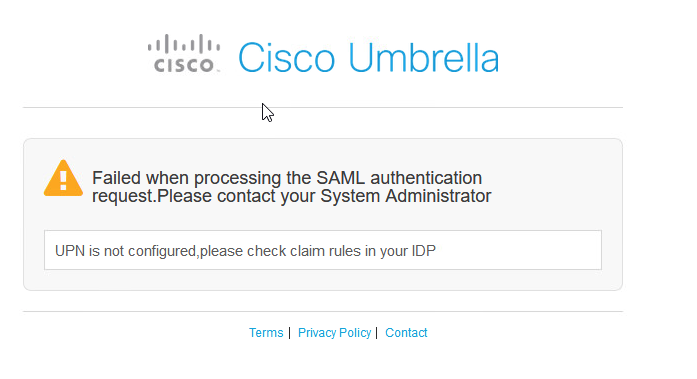
Task: Click the 'System Administrator' text
Action: (406, 196)
